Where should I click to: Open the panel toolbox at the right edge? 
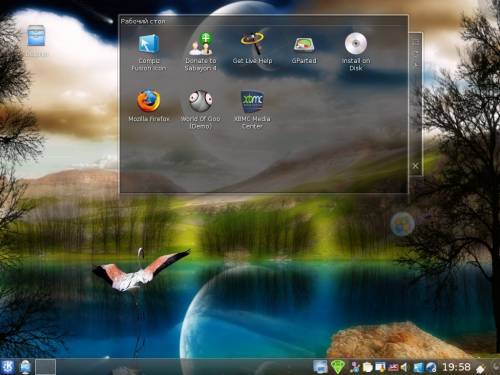tap(496, 367)
